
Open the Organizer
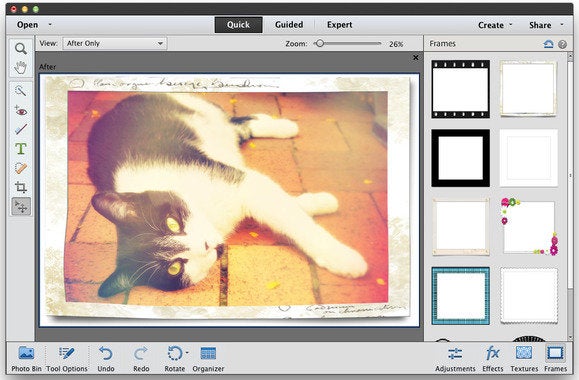tap(208, 359)
